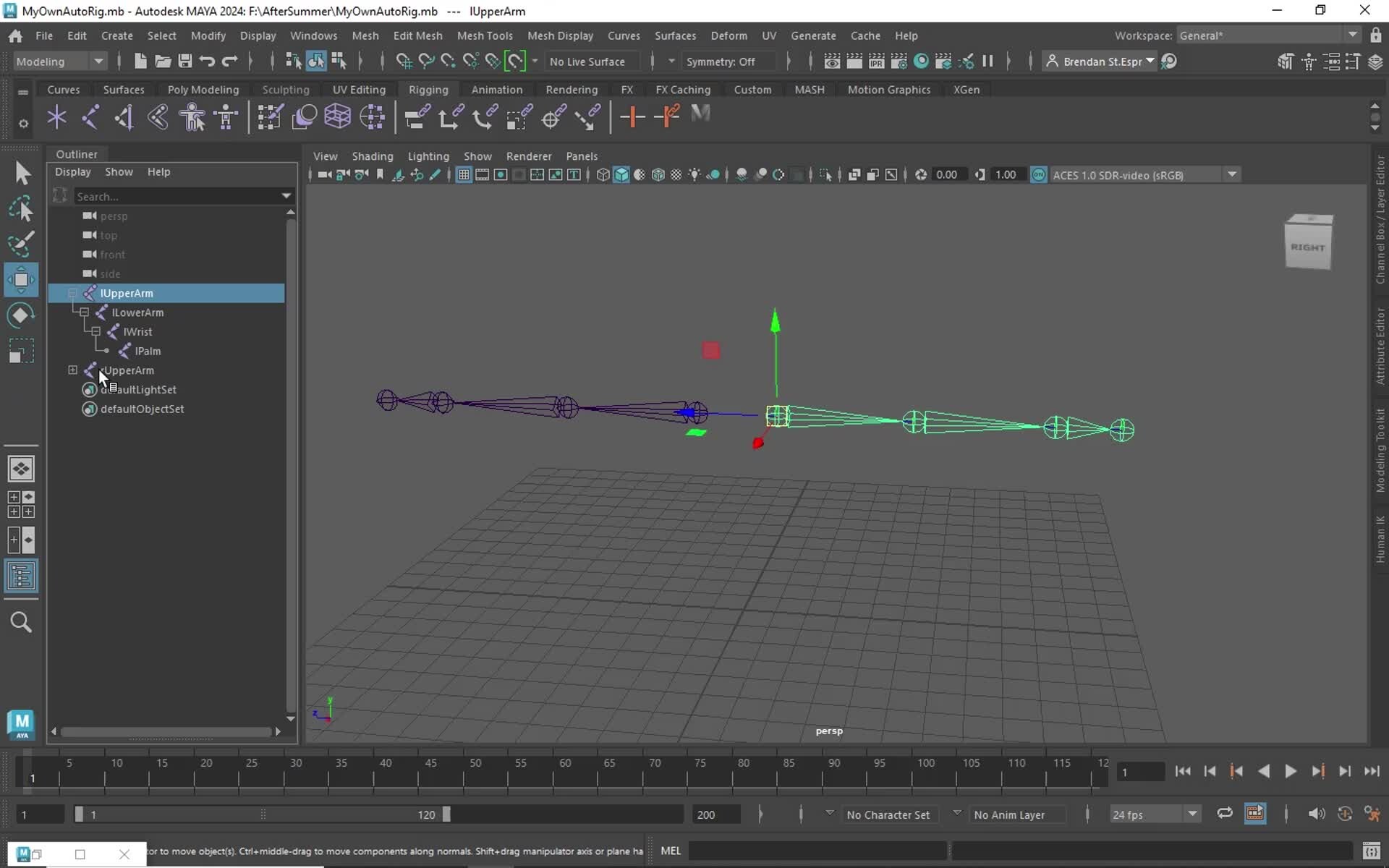
Task: Turn on Symmetry mode in the status line
Action: (727, 61)
